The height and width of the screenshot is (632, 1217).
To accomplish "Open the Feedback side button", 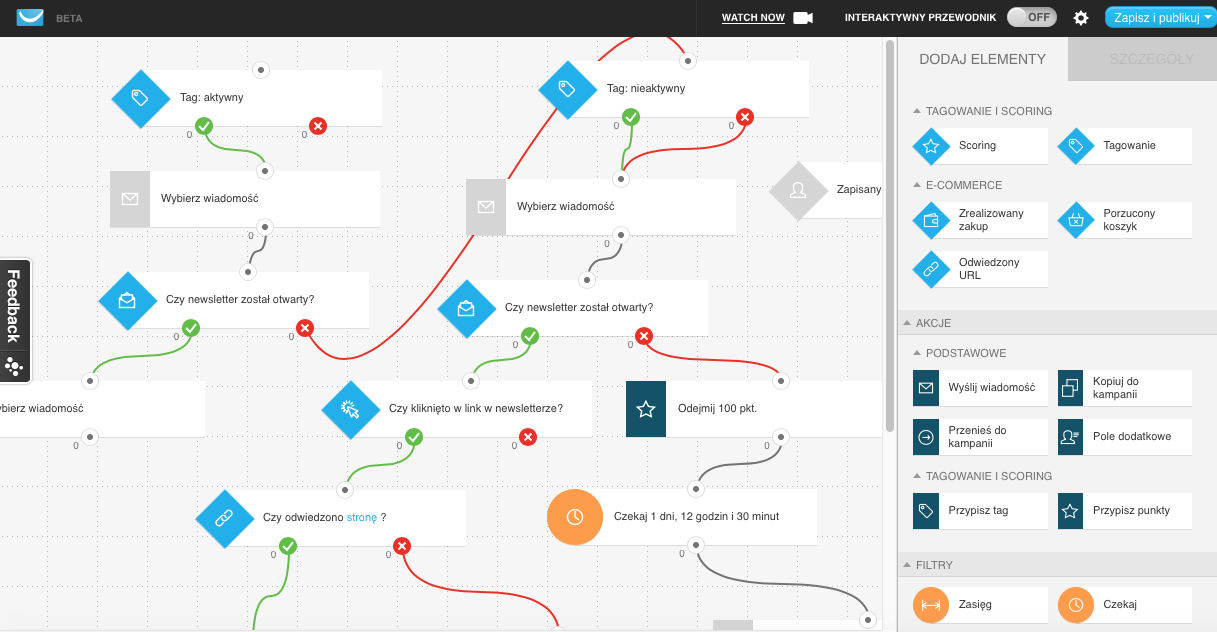I will (14, 320).
